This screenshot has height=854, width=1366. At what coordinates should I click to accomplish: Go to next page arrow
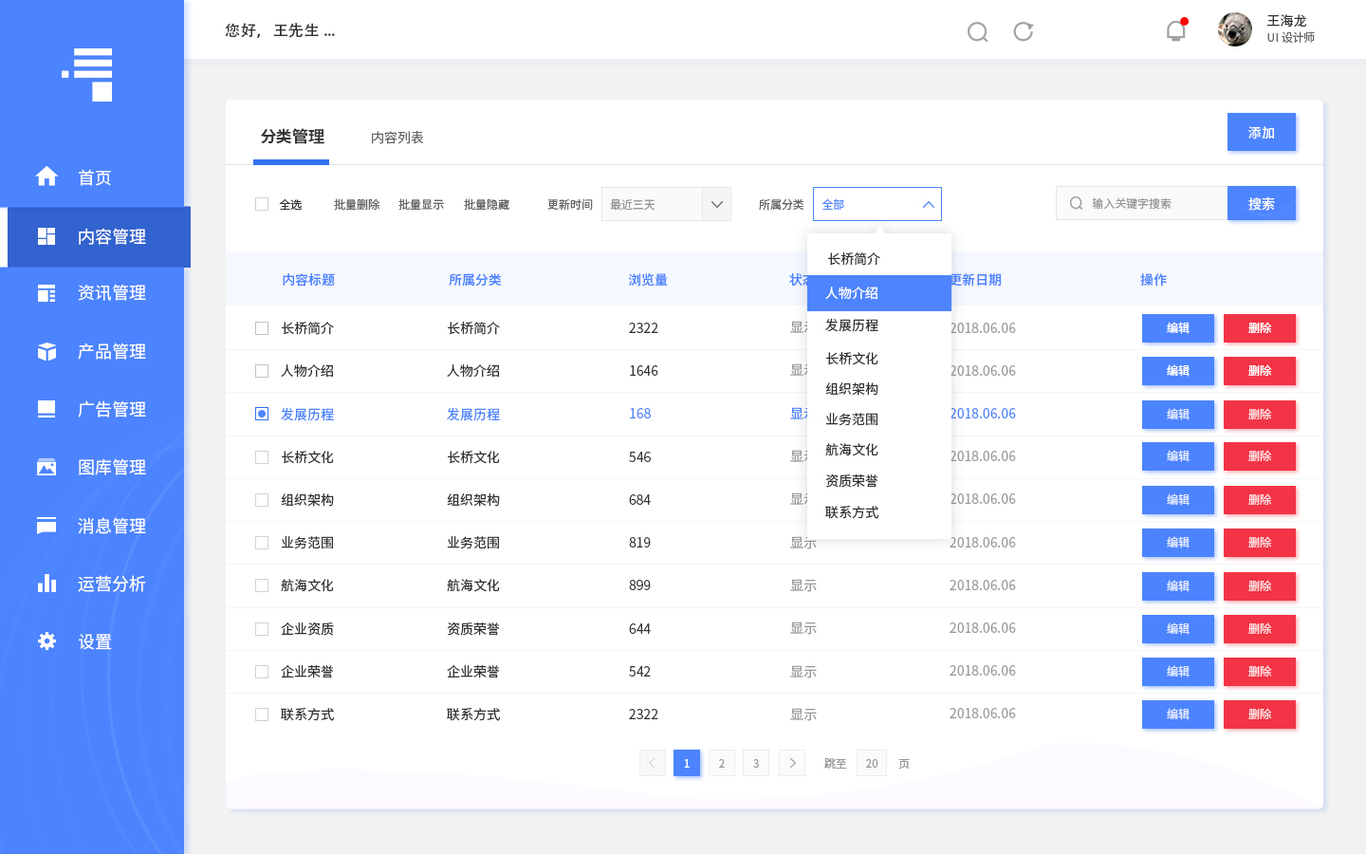[792, 763]
